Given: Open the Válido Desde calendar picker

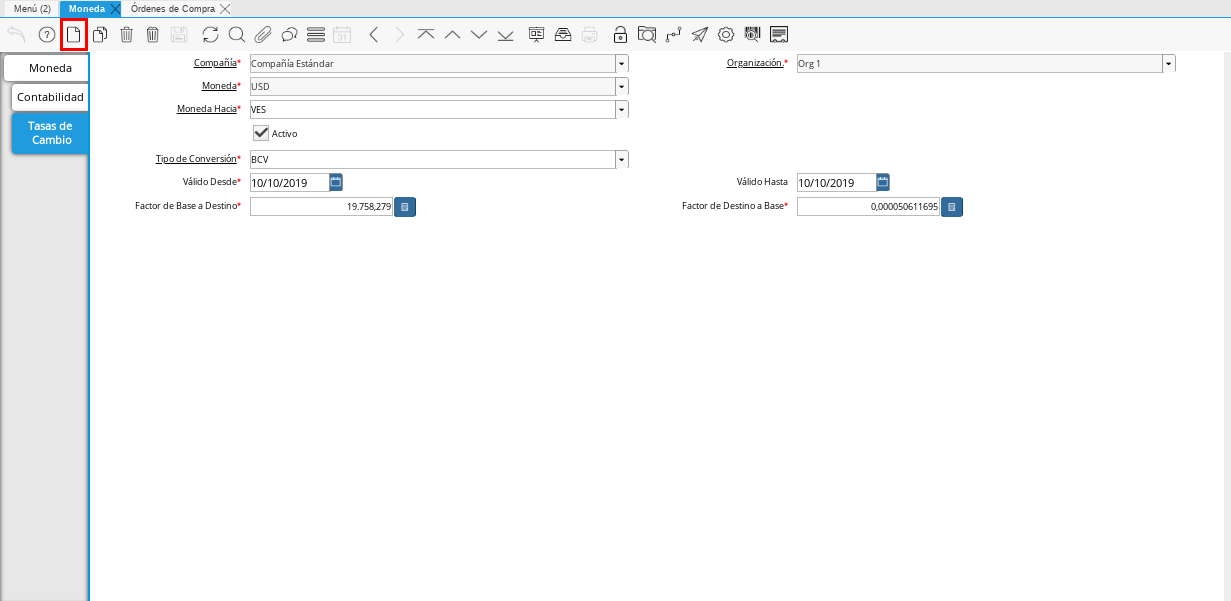Looking at the screenshot, I should click(x=336, y=182).
